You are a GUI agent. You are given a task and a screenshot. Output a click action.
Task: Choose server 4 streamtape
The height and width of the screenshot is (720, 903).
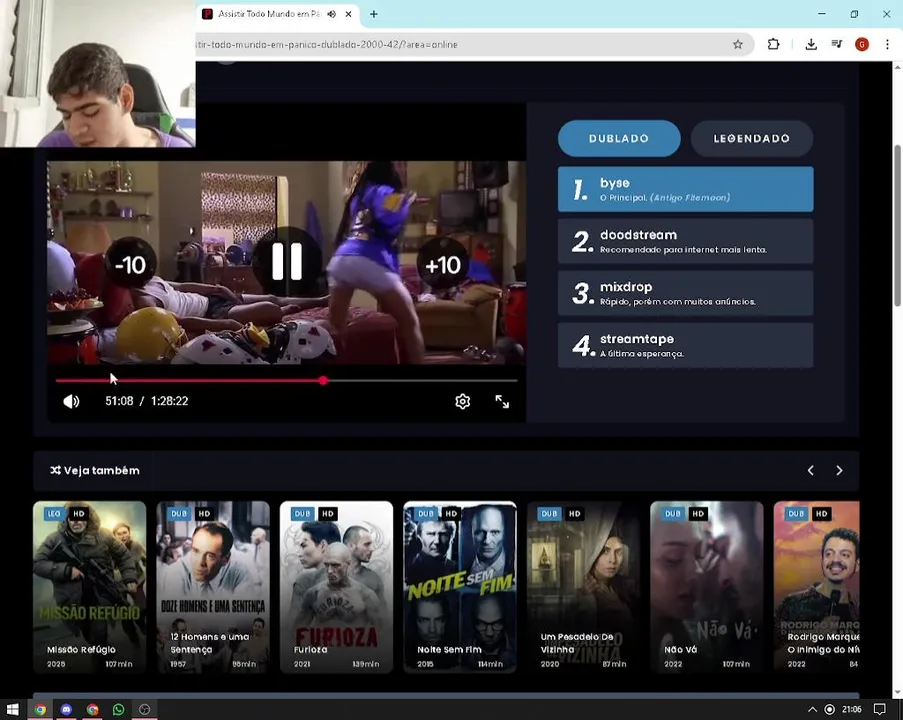pos(685,345)
